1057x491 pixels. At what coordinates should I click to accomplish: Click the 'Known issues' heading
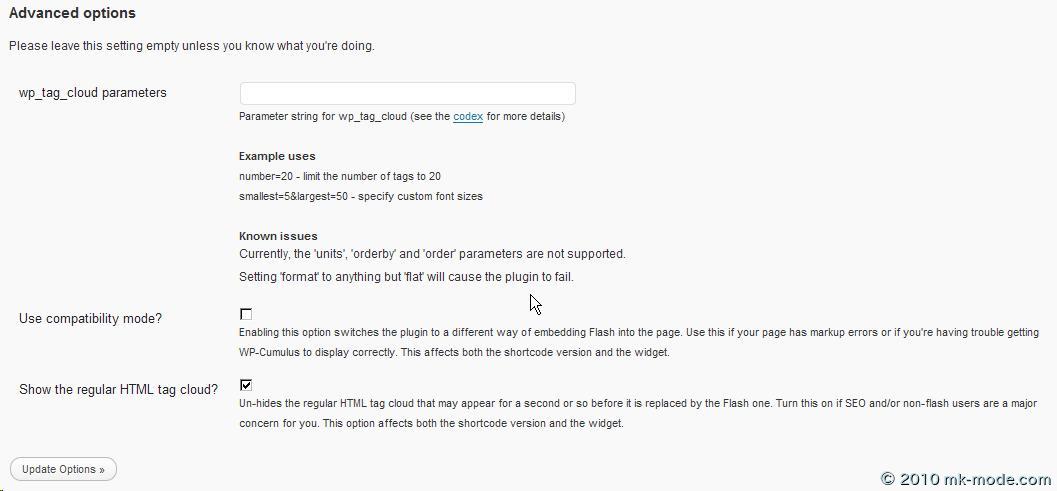pos(278,236)
